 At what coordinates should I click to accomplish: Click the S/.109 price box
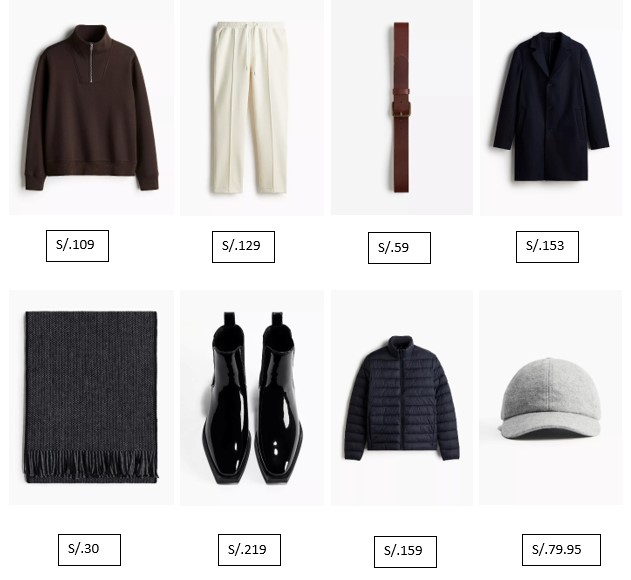point(77,246)
